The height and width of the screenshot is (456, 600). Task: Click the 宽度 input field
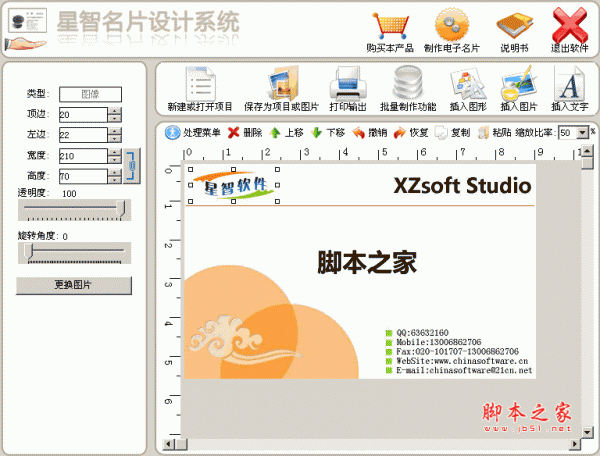83,156
